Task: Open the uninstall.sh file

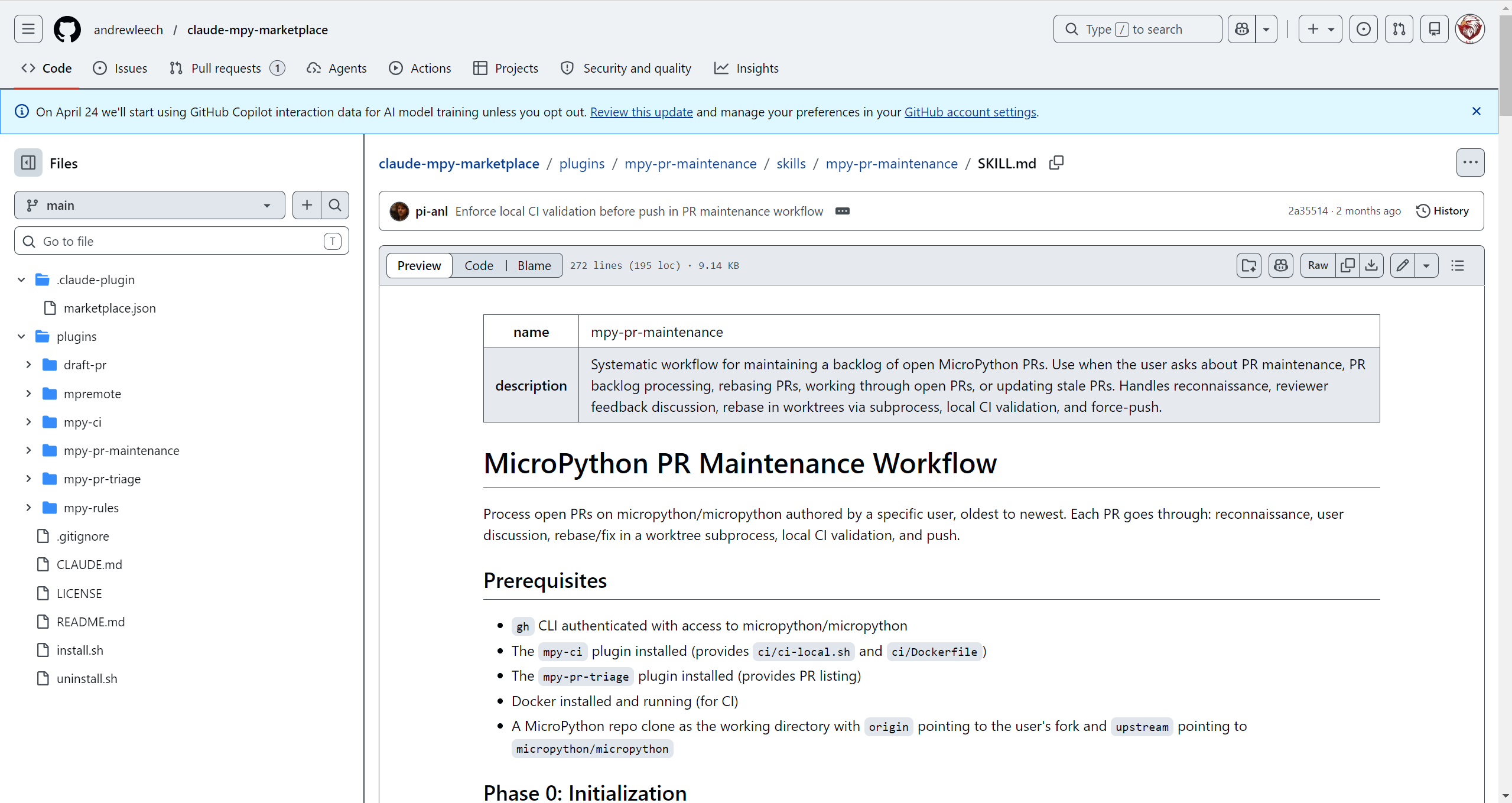Action: coord(87,678)
